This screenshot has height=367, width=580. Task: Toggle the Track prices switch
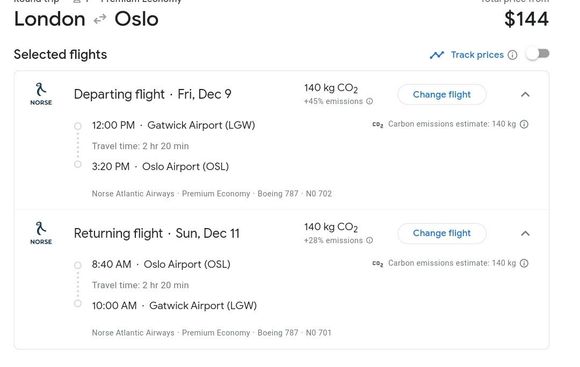[x=538, y=54]
